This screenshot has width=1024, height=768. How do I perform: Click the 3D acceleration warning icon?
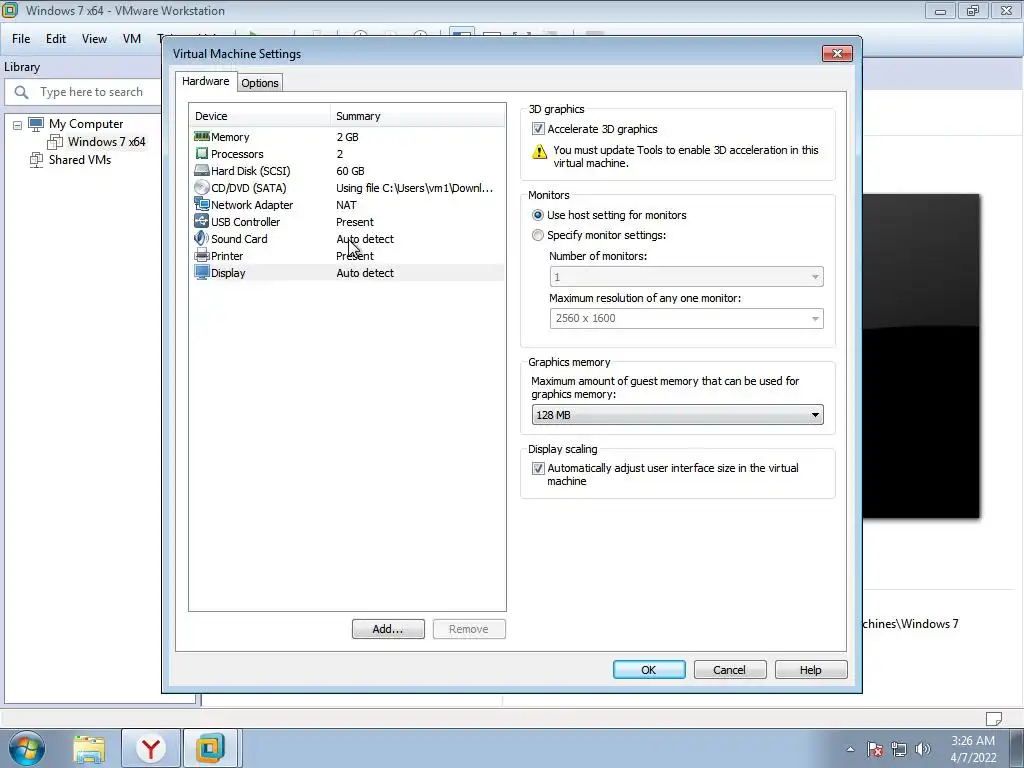pyautogui.click(x=539, y=152)
